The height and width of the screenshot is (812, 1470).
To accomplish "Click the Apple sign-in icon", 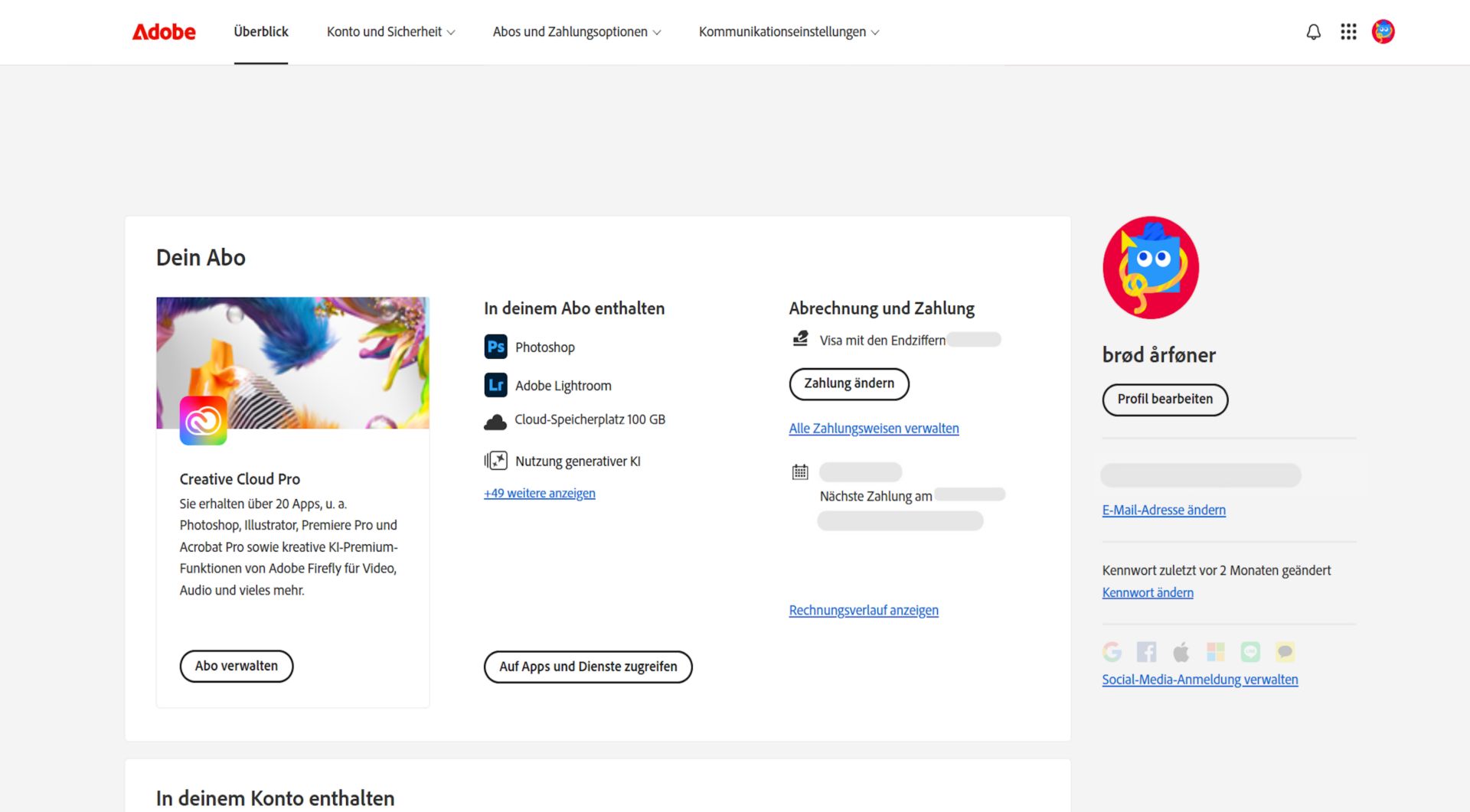I will coord(1181,652).
